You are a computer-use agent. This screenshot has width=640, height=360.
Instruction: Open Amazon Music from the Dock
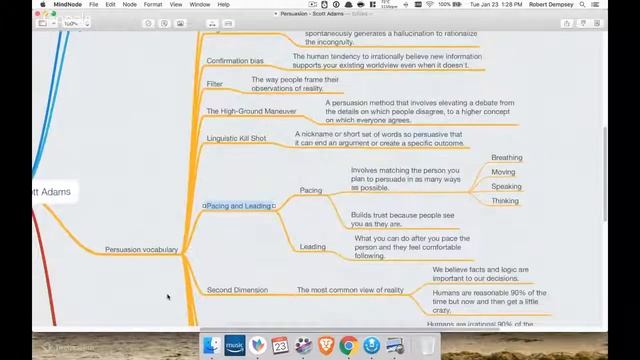point(235,345)
